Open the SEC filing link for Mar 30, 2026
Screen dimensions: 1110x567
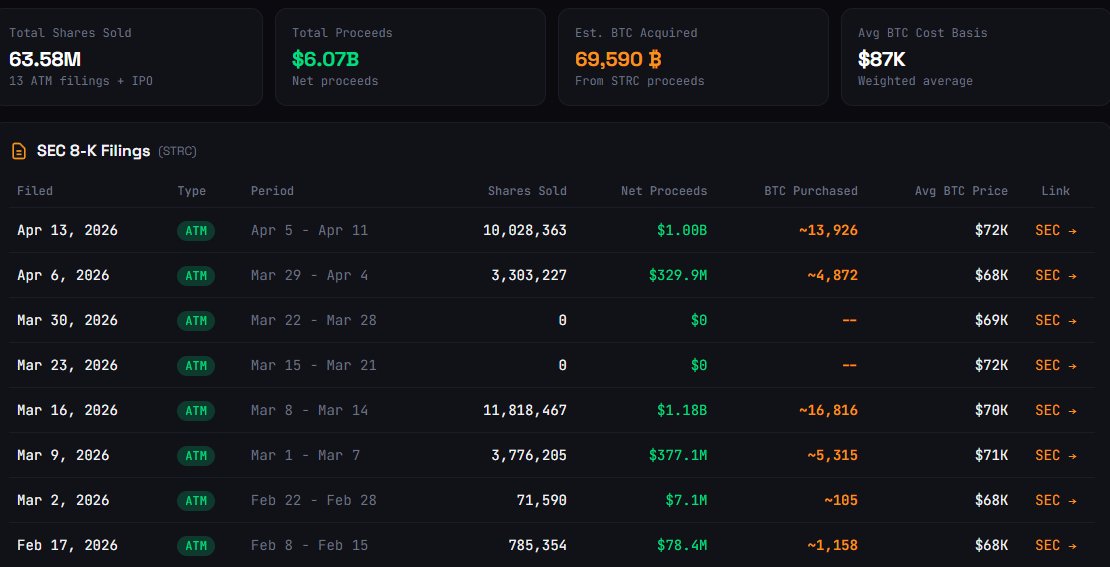pyautogui.click(x=1055, y=320)
